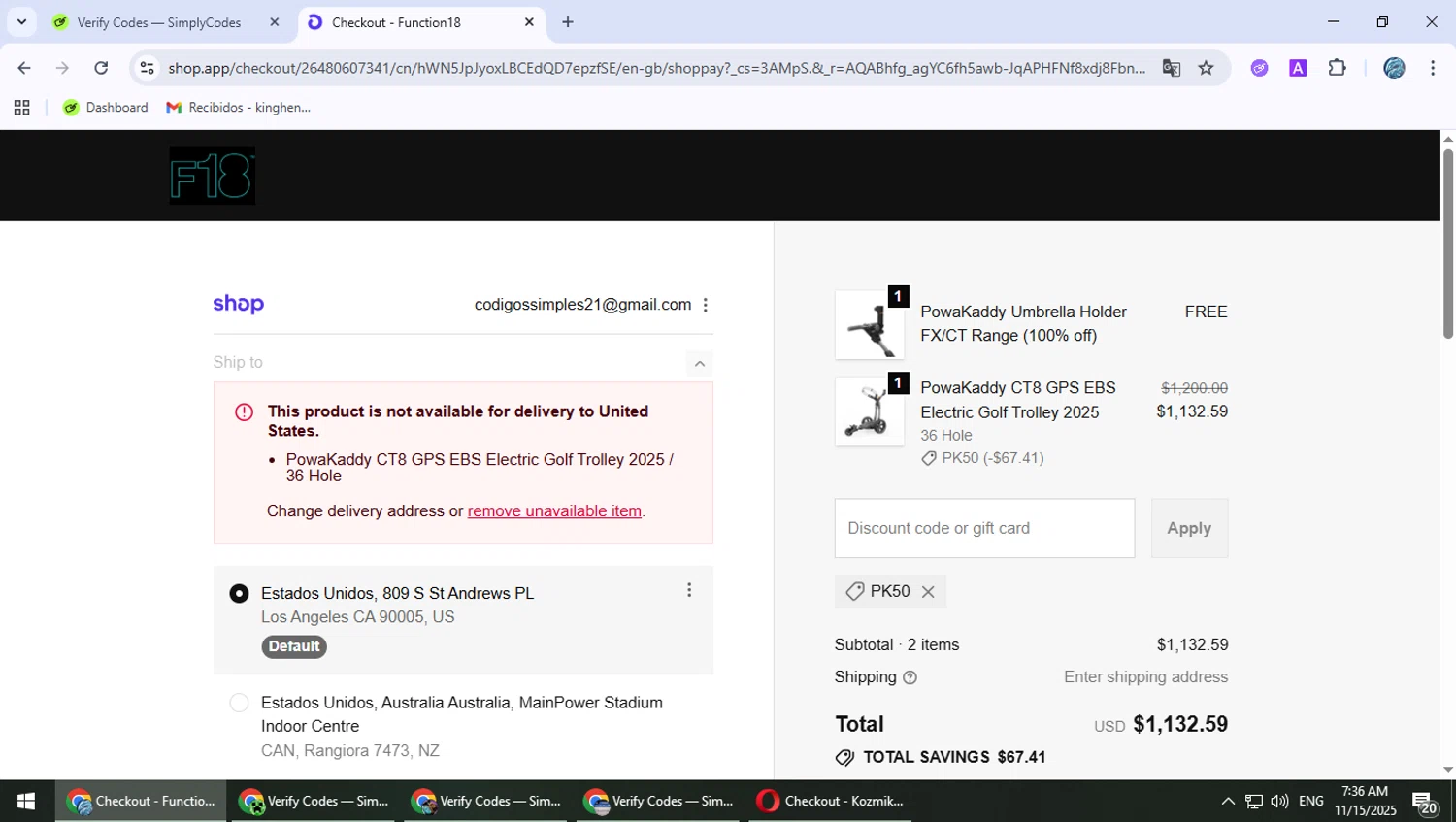
Task: Collapse the Ship to section
Action: click(x=700, y=363)
